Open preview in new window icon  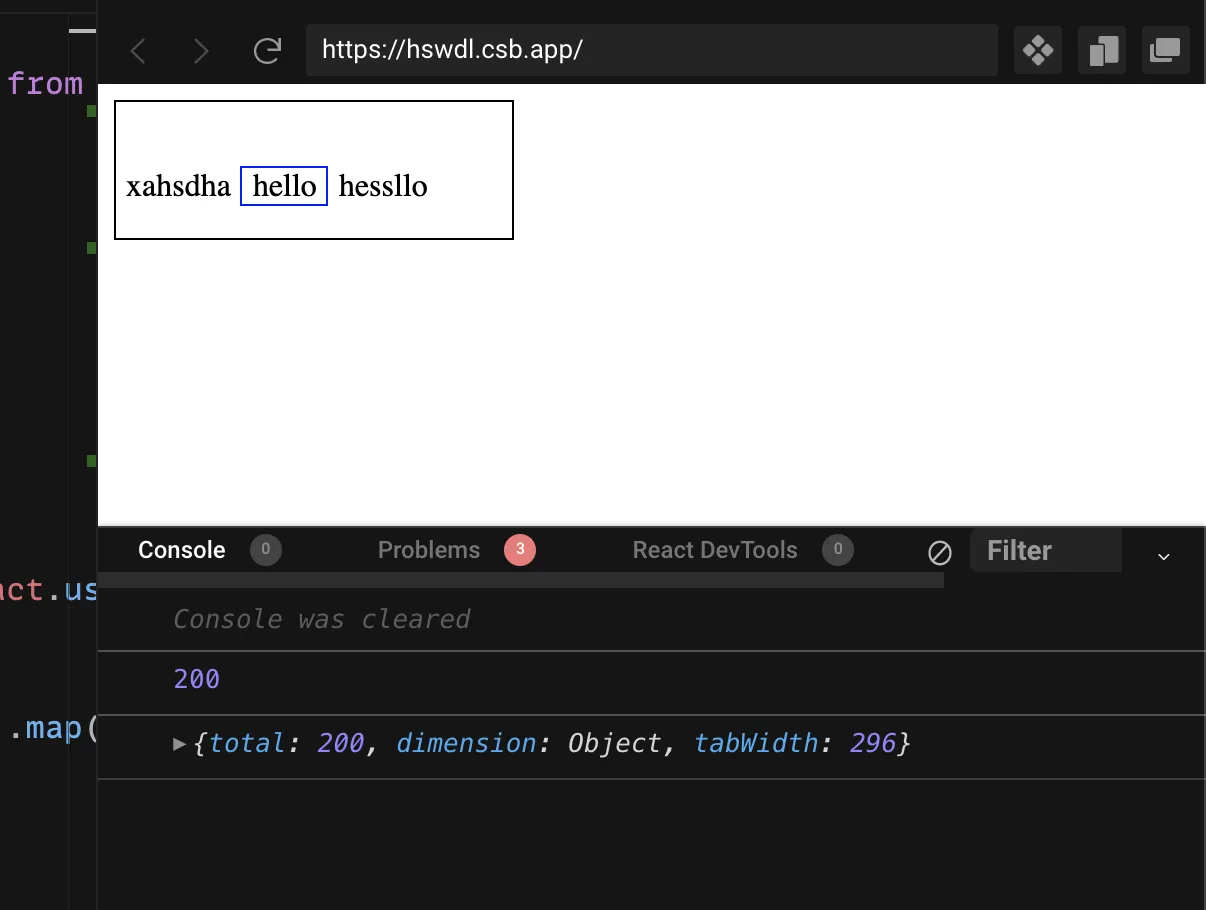1166,50
